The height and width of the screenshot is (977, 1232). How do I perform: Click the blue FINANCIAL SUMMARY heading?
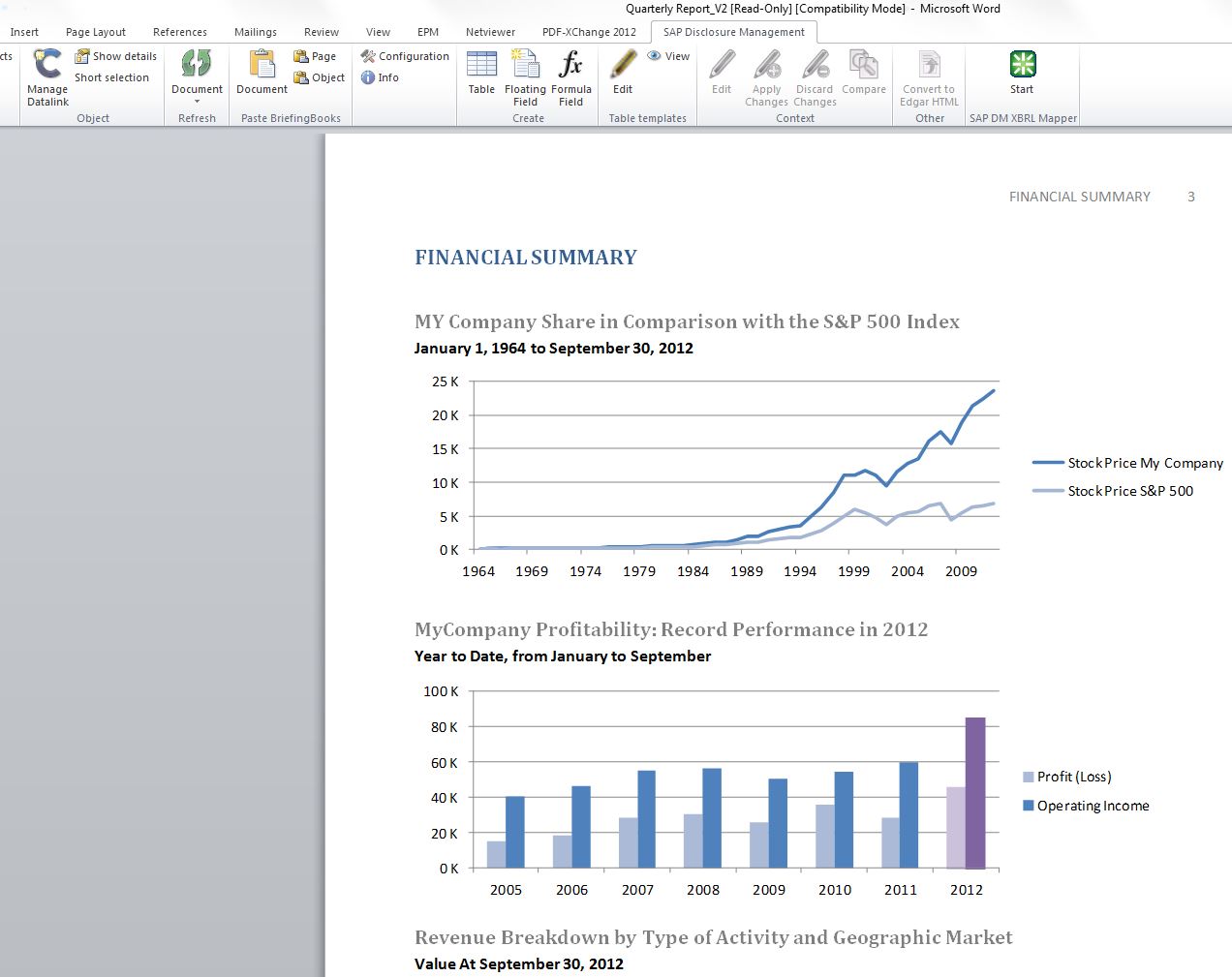tap(526, 258)
